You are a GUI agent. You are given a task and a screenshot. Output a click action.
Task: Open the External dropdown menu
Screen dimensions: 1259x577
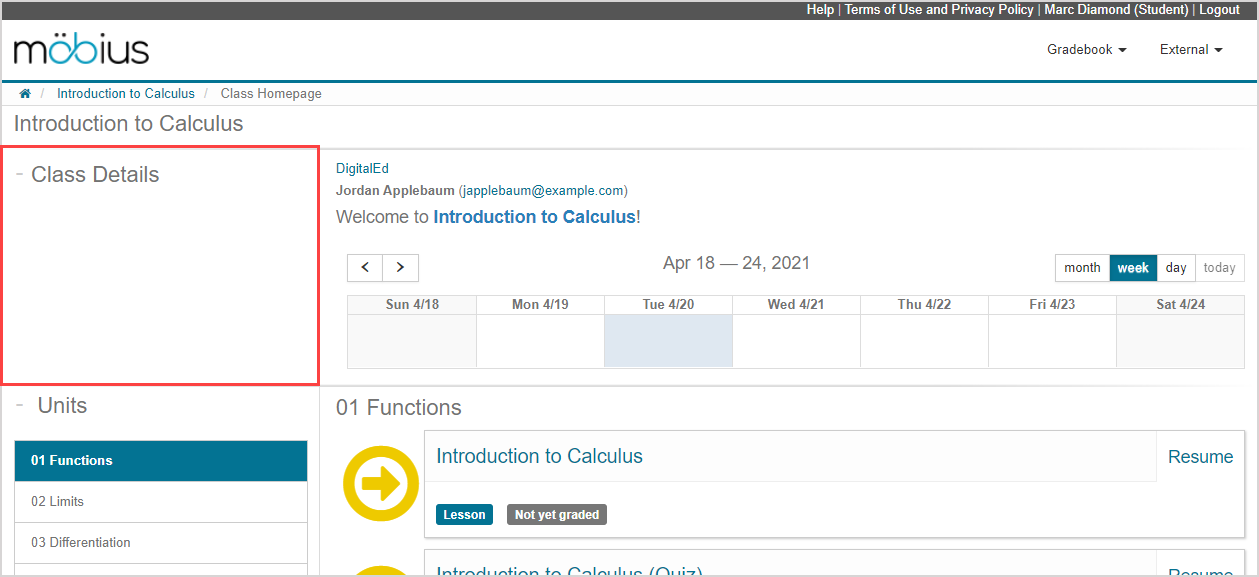1190,50
